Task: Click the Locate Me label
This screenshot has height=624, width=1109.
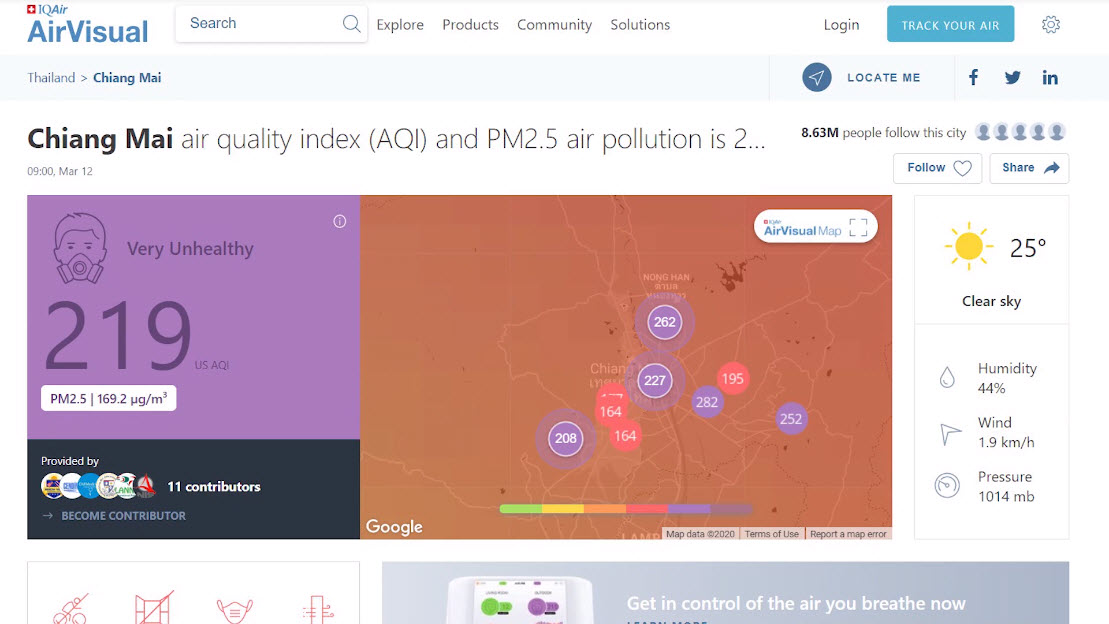Action: pyautogui.click(x=883, y=78)
